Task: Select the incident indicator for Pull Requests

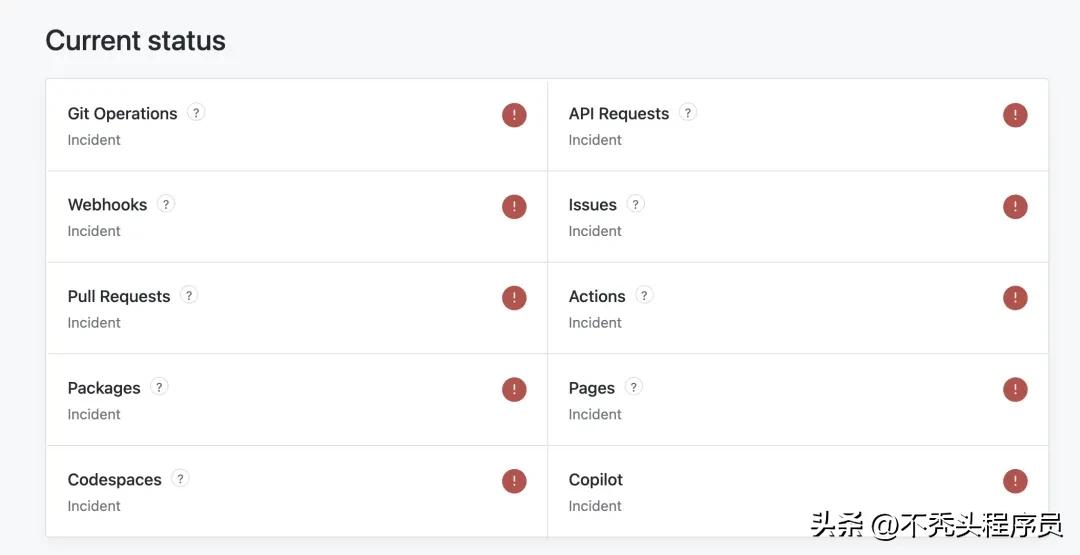Action: [x=514, y=298]
